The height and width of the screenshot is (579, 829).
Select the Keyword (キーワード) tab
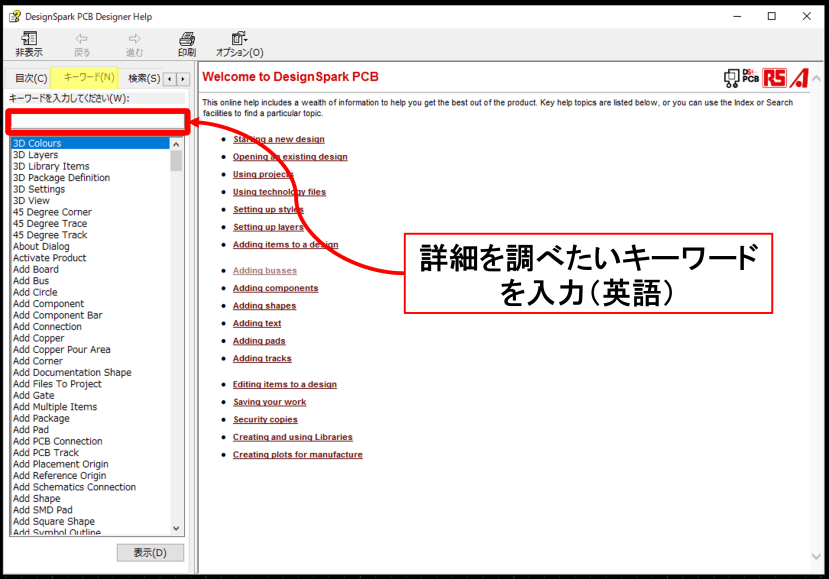84,77
